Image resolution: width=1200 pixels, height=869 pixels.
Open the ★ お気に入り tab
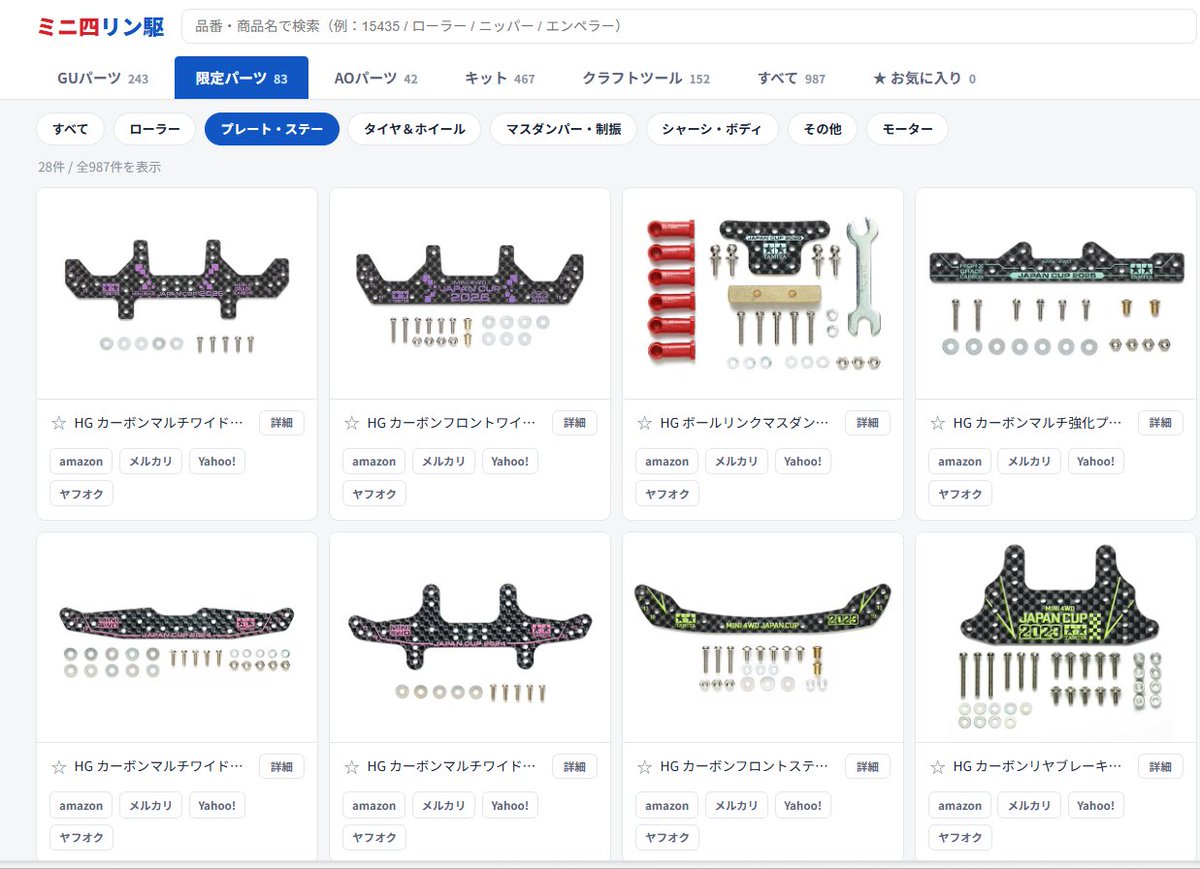[924, 78]
